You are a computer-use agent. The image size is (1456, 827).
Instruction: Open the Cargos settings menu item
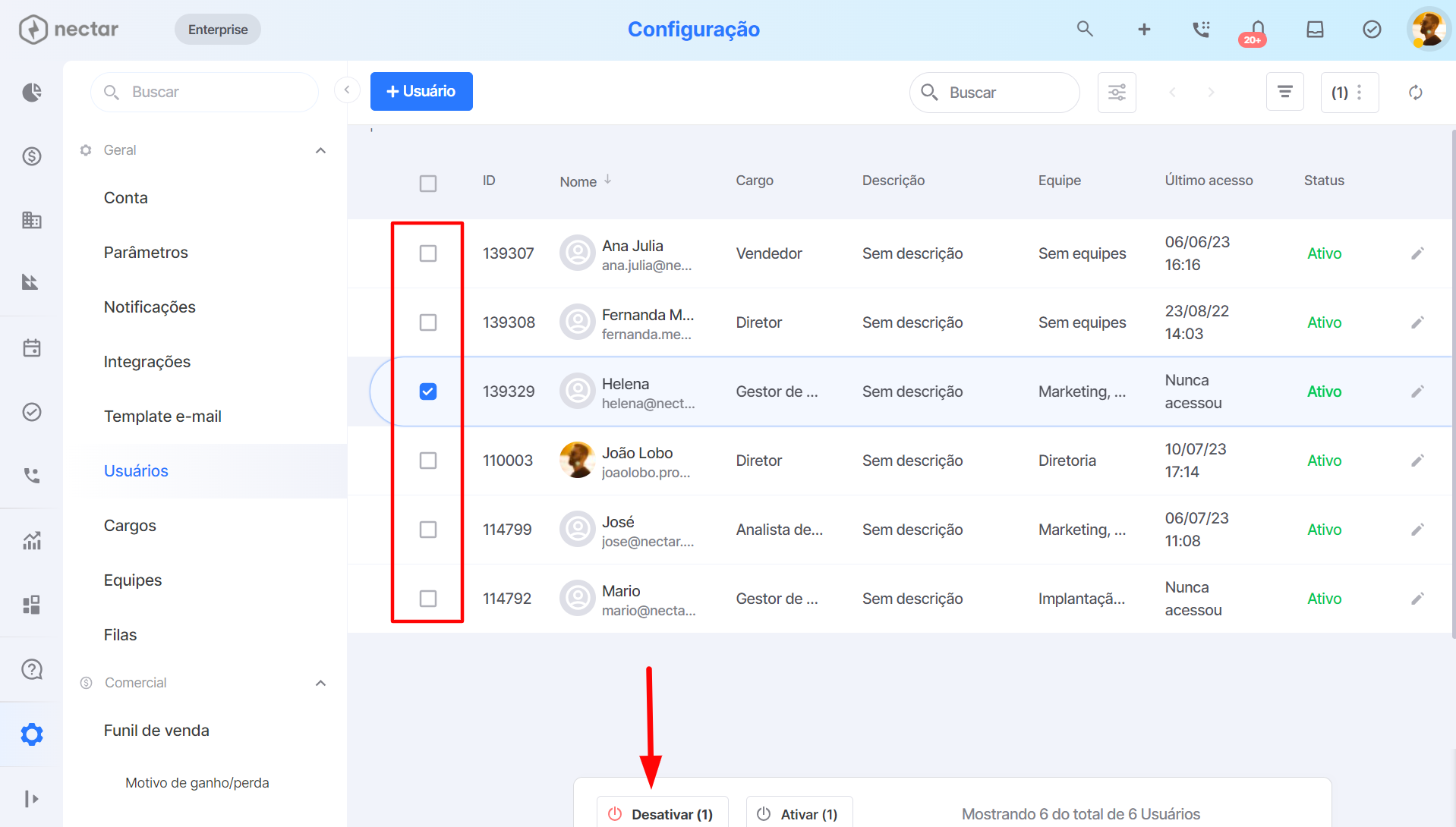point(130,526)
